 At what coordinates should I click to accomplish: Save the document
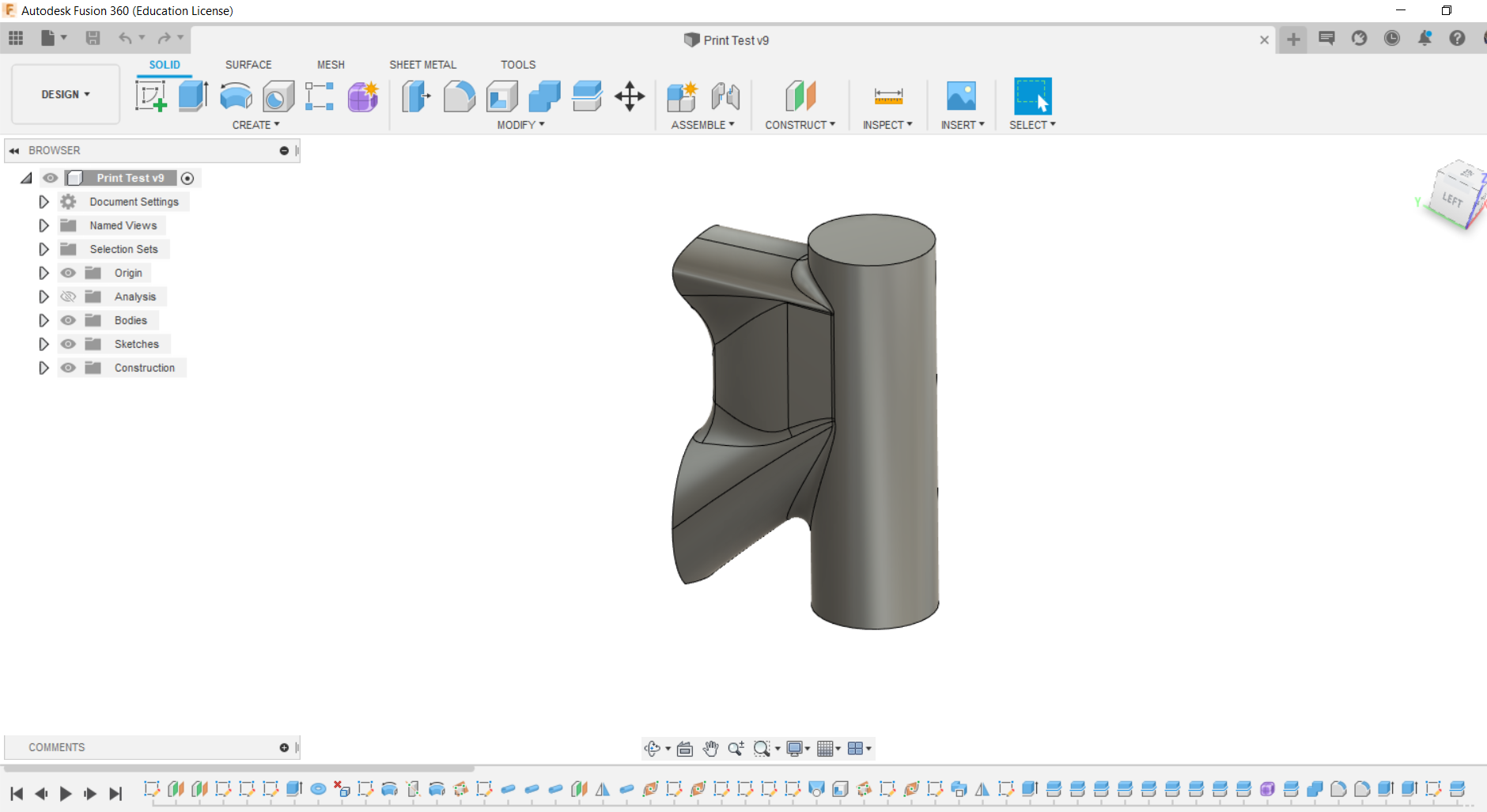click(x=93, y=38)
